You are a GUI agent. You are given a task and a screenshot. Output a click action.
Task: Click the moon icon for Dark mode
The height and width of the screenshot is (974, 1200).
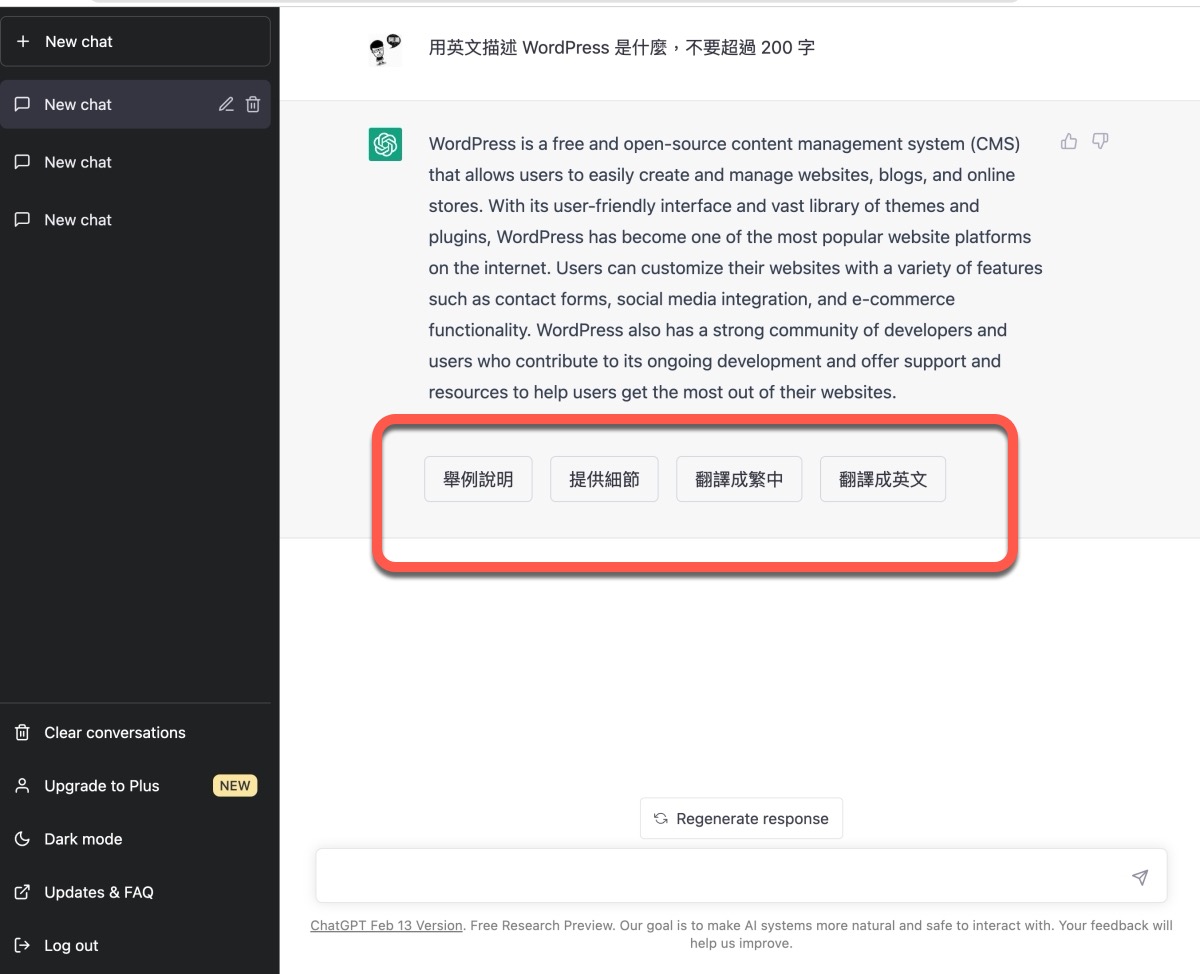pyautogui.click(x=22, y=839)
